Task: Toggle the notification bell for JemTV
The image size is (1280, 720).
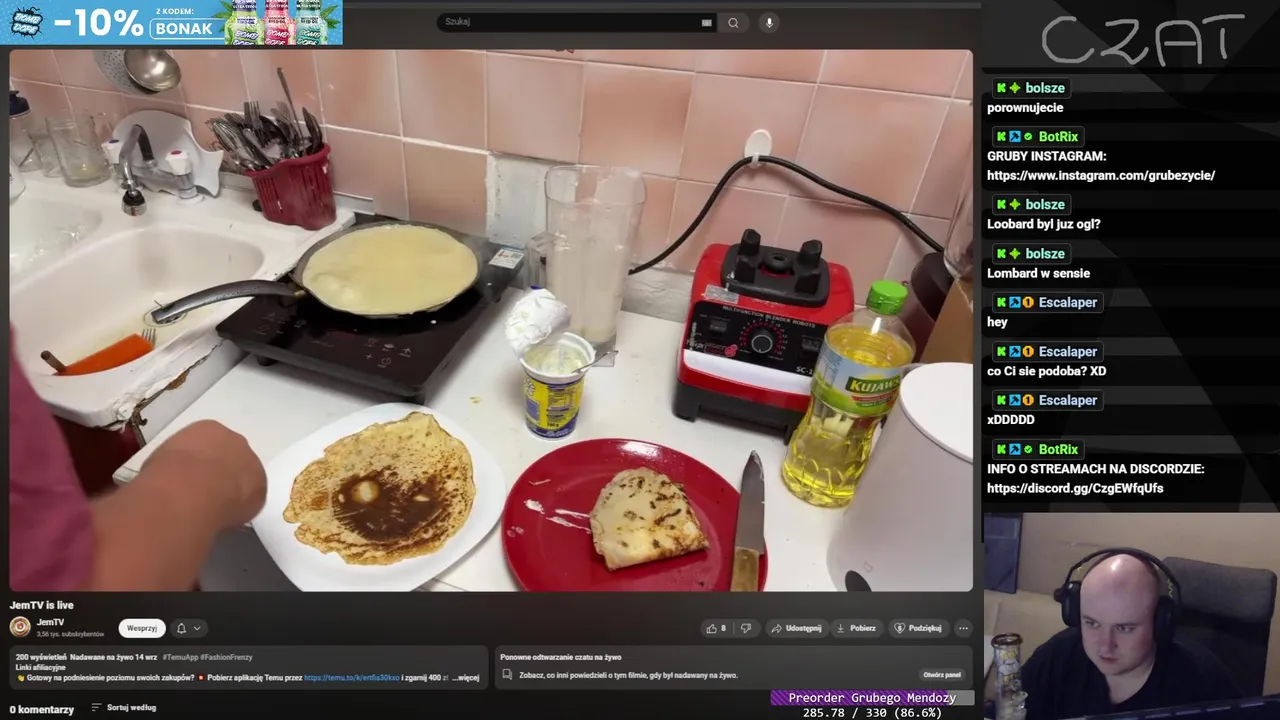Action: (x=181, y=628)
